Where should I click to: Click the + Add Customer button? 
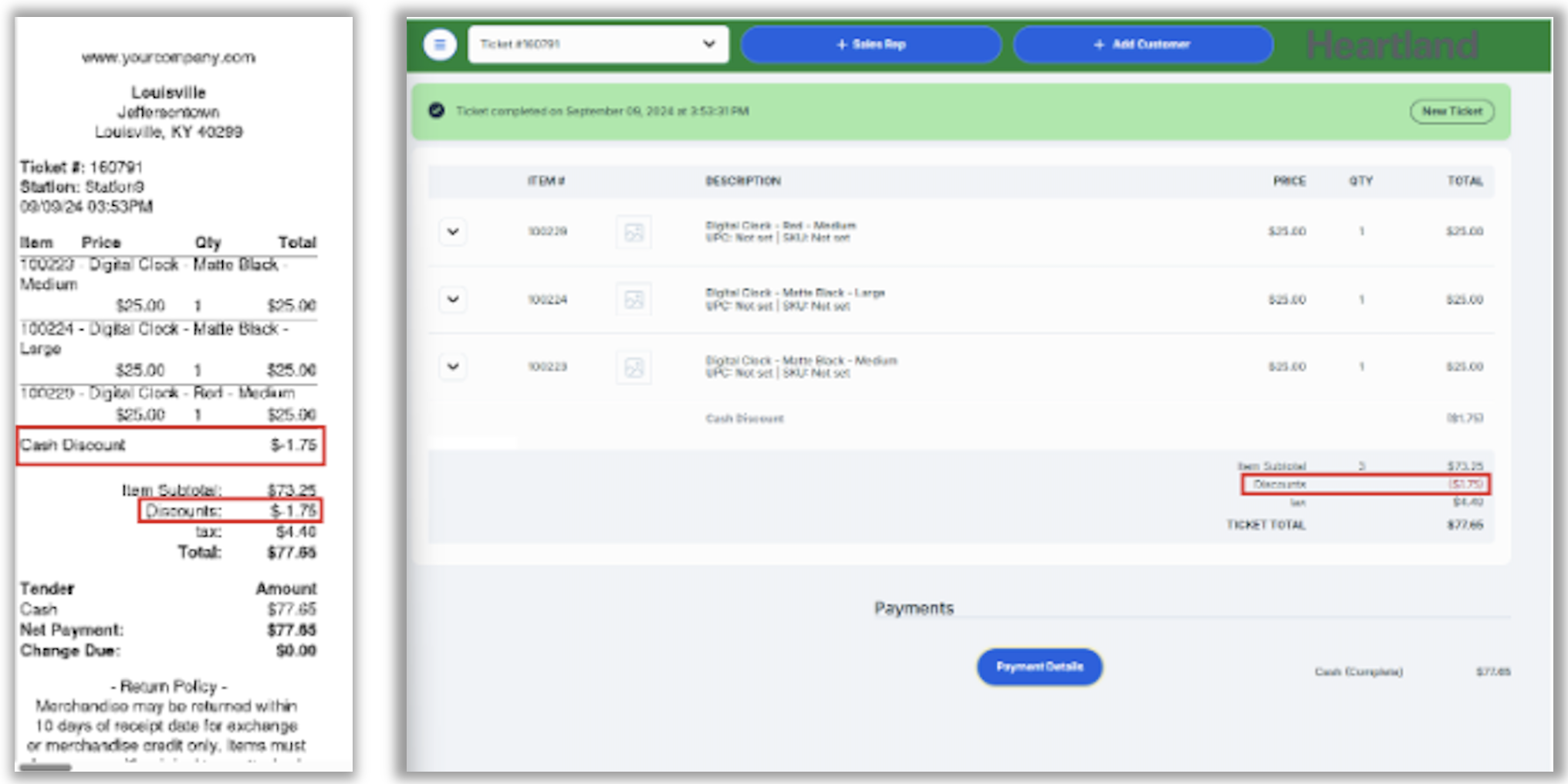[x=1142, y=45]
